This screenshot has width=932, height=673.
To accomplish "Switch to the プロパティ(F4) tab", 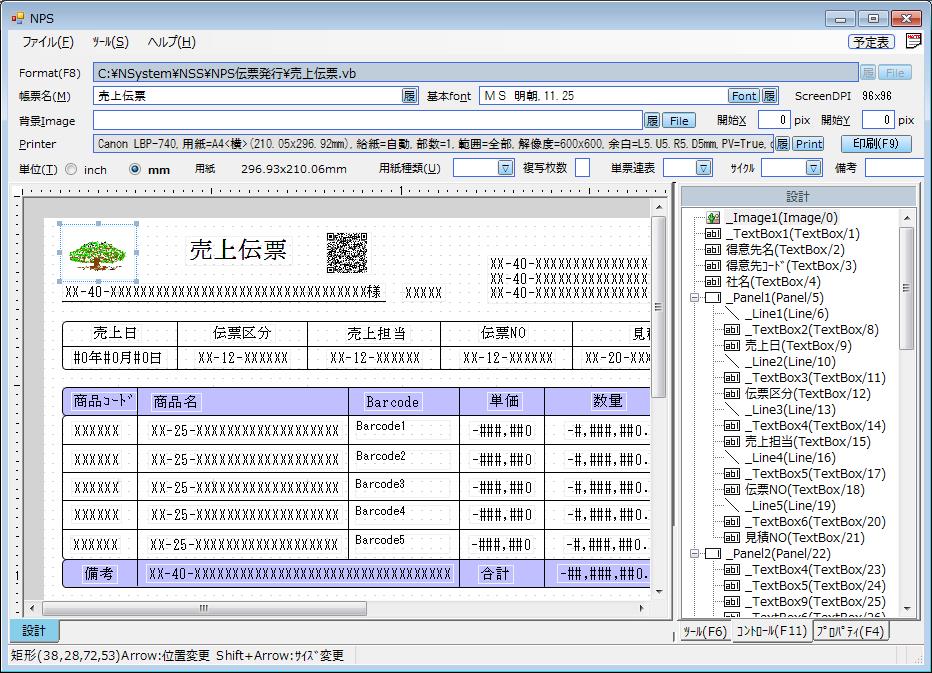I will pyautogui.click(x=850, y=632).
